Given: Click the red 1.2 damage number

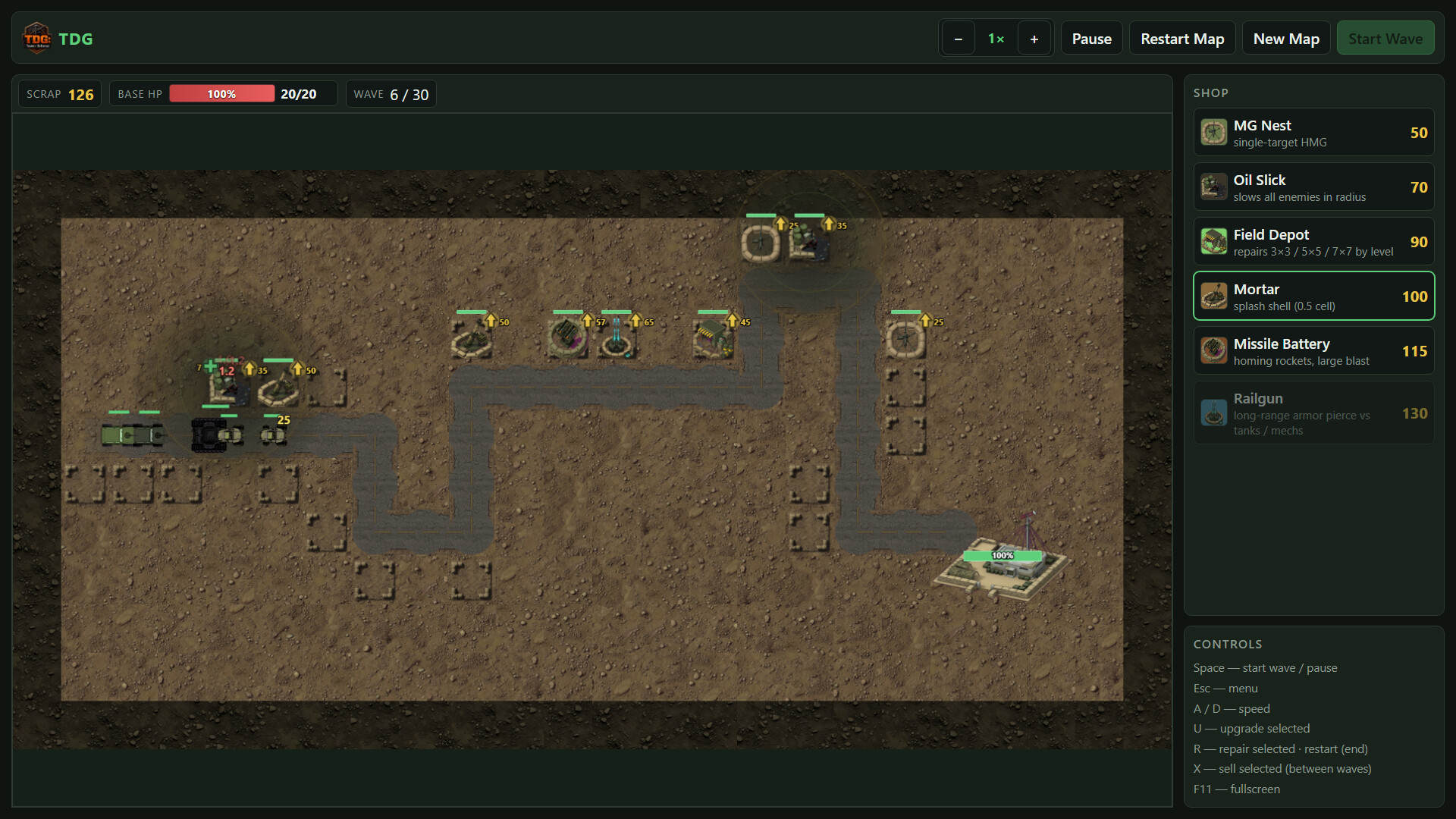Looking at the screenshot, I should (x=227, y=371).
